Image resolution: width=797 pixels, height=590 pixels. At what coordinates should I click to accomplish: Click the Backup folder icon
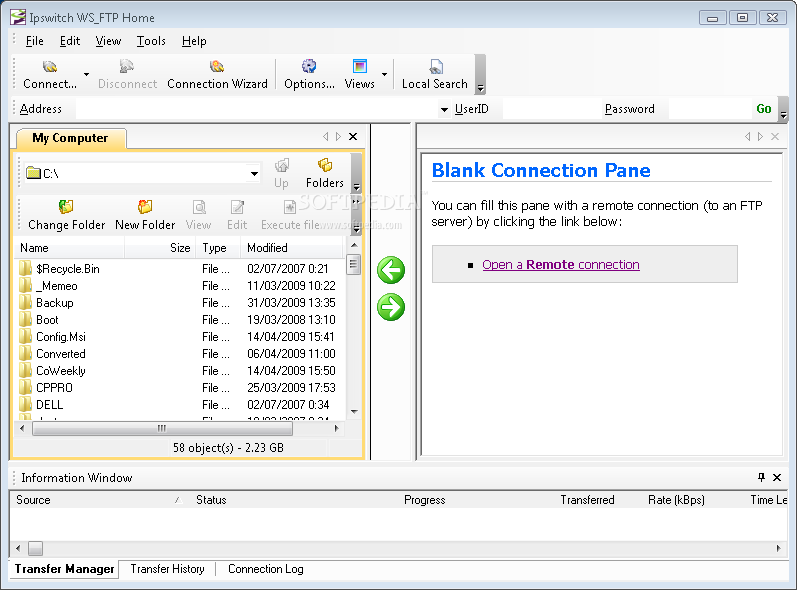[25, 302]
